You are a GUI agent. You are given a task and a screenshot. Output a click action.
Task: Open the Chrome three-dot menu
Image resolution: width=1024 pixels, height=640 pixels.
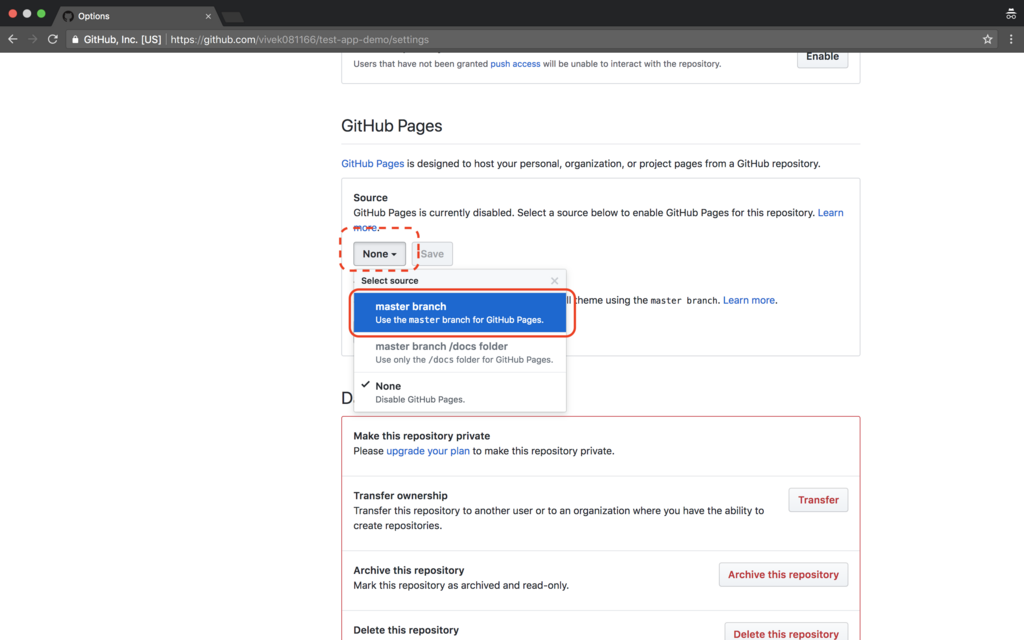coord(1011,39)
